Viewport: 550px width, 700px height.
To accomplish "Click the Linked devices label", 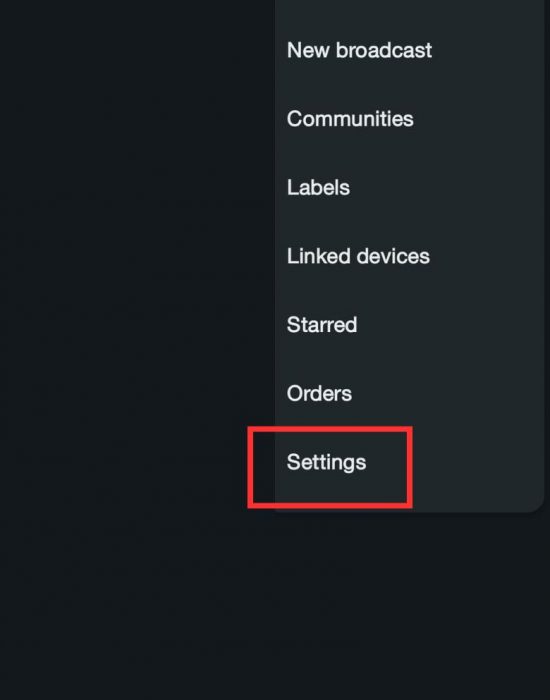I will [358, 256].
